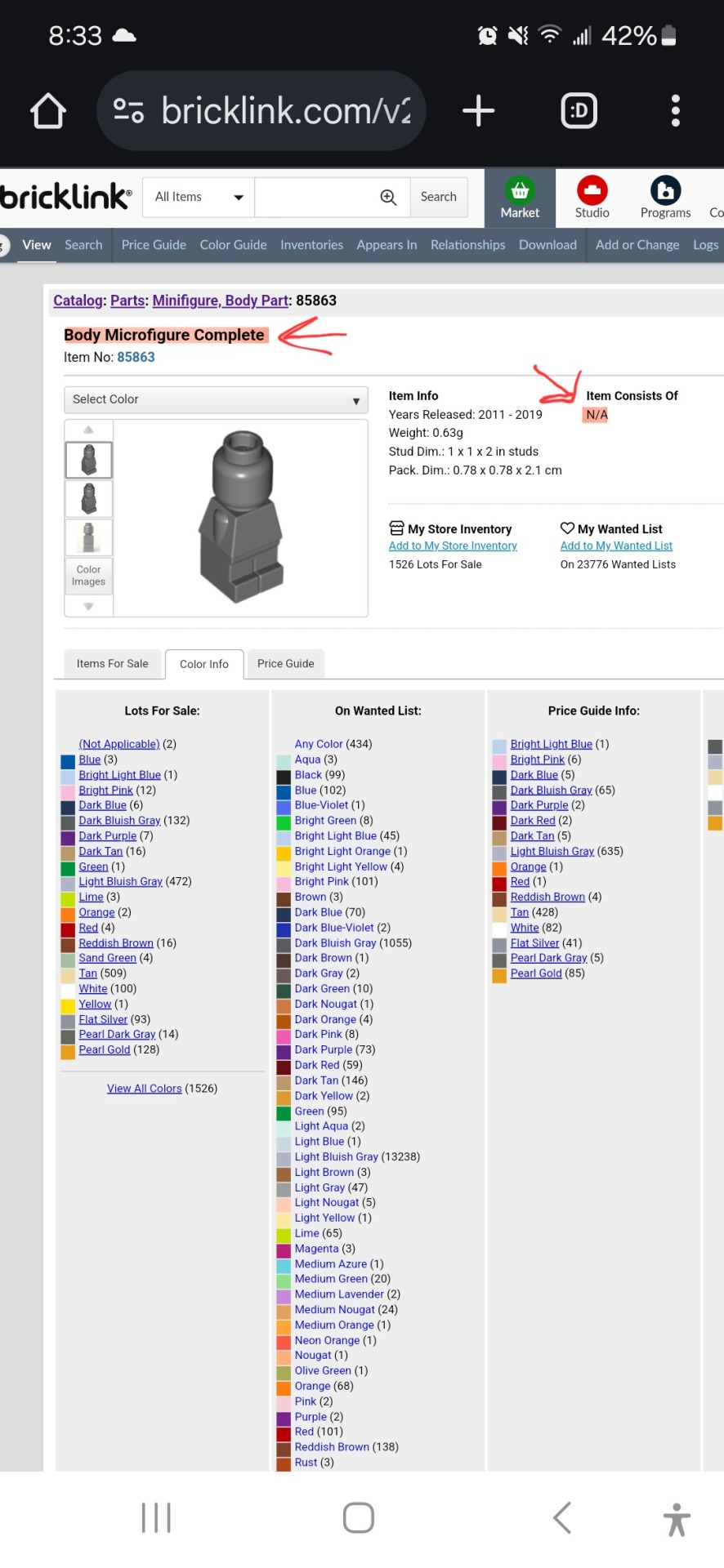Select third microfigure thumbnail

(x=88, y=537)
